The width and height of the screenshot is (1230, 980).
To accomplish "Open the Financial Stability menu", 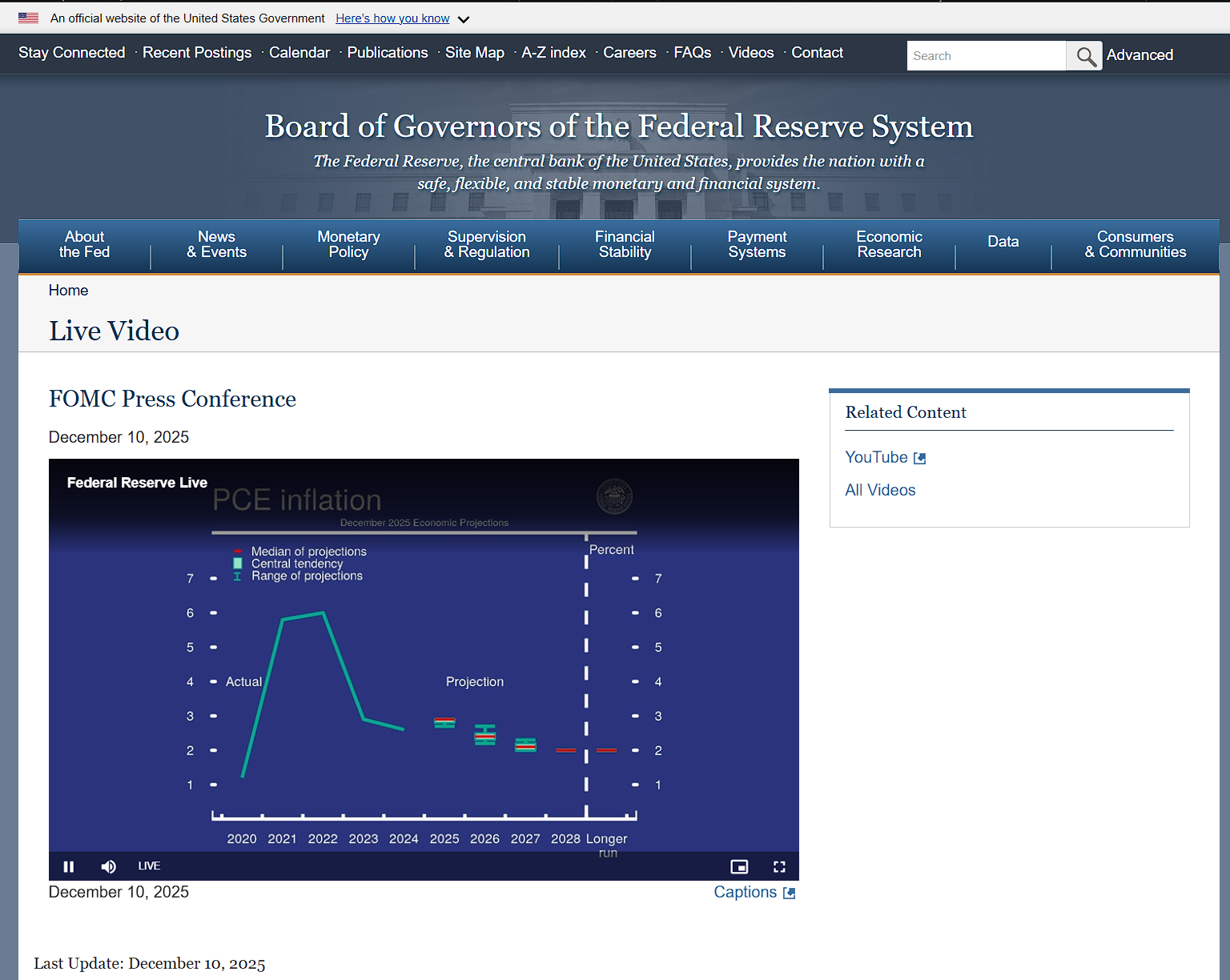I will pos(625,244).
